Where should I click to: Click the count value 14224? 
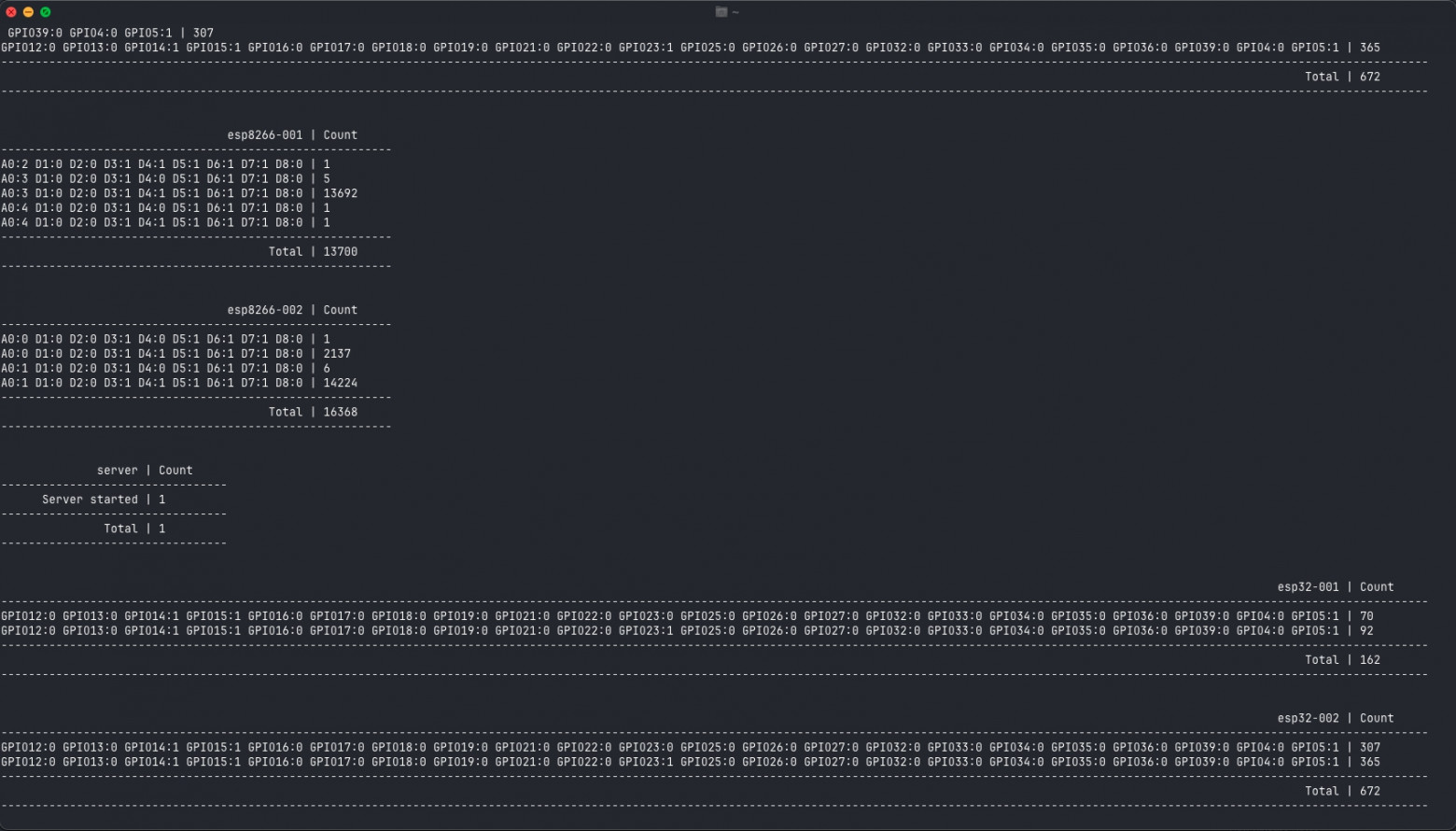click(x=341, y=383)
